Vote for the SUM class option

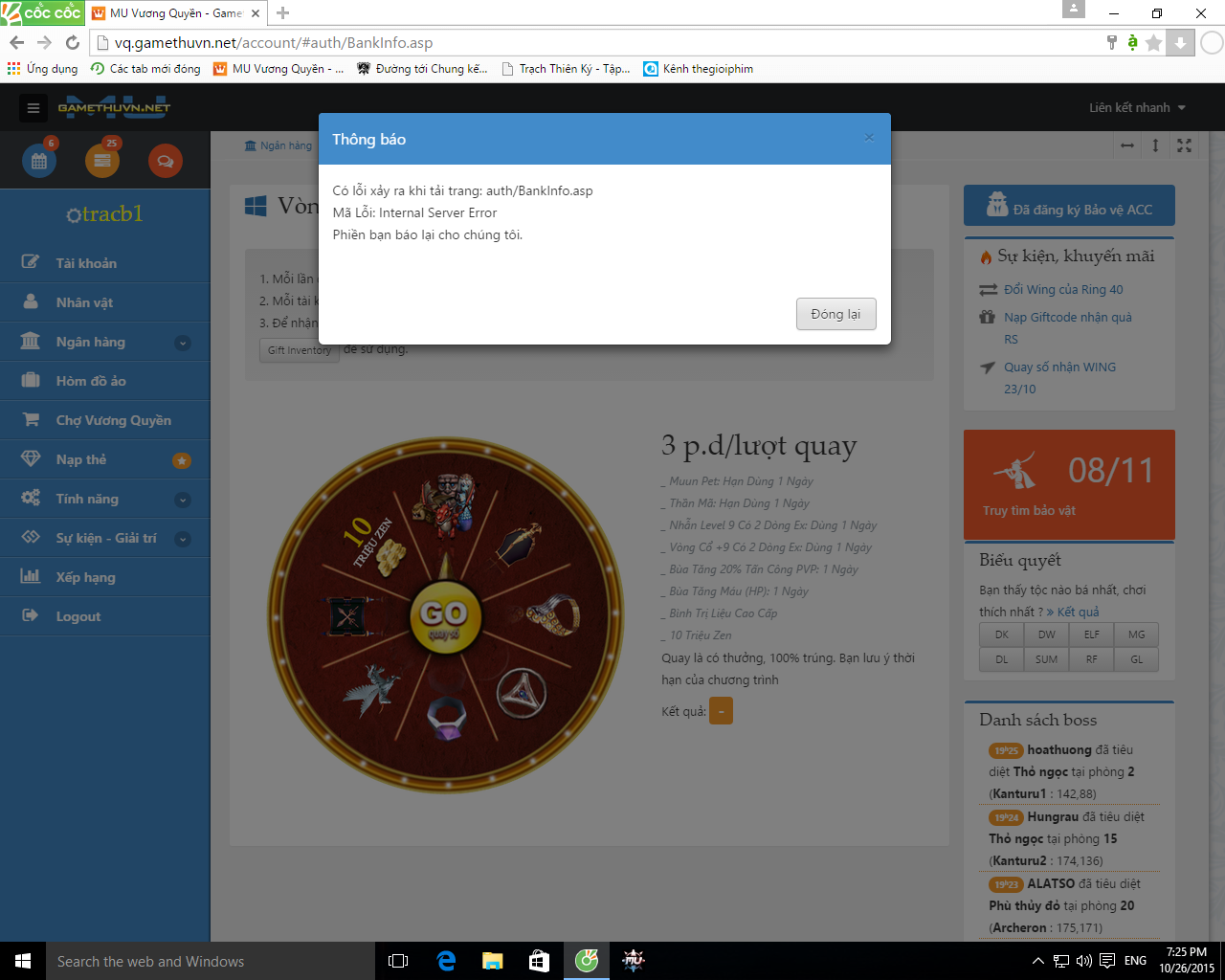tap(1047, 659)
